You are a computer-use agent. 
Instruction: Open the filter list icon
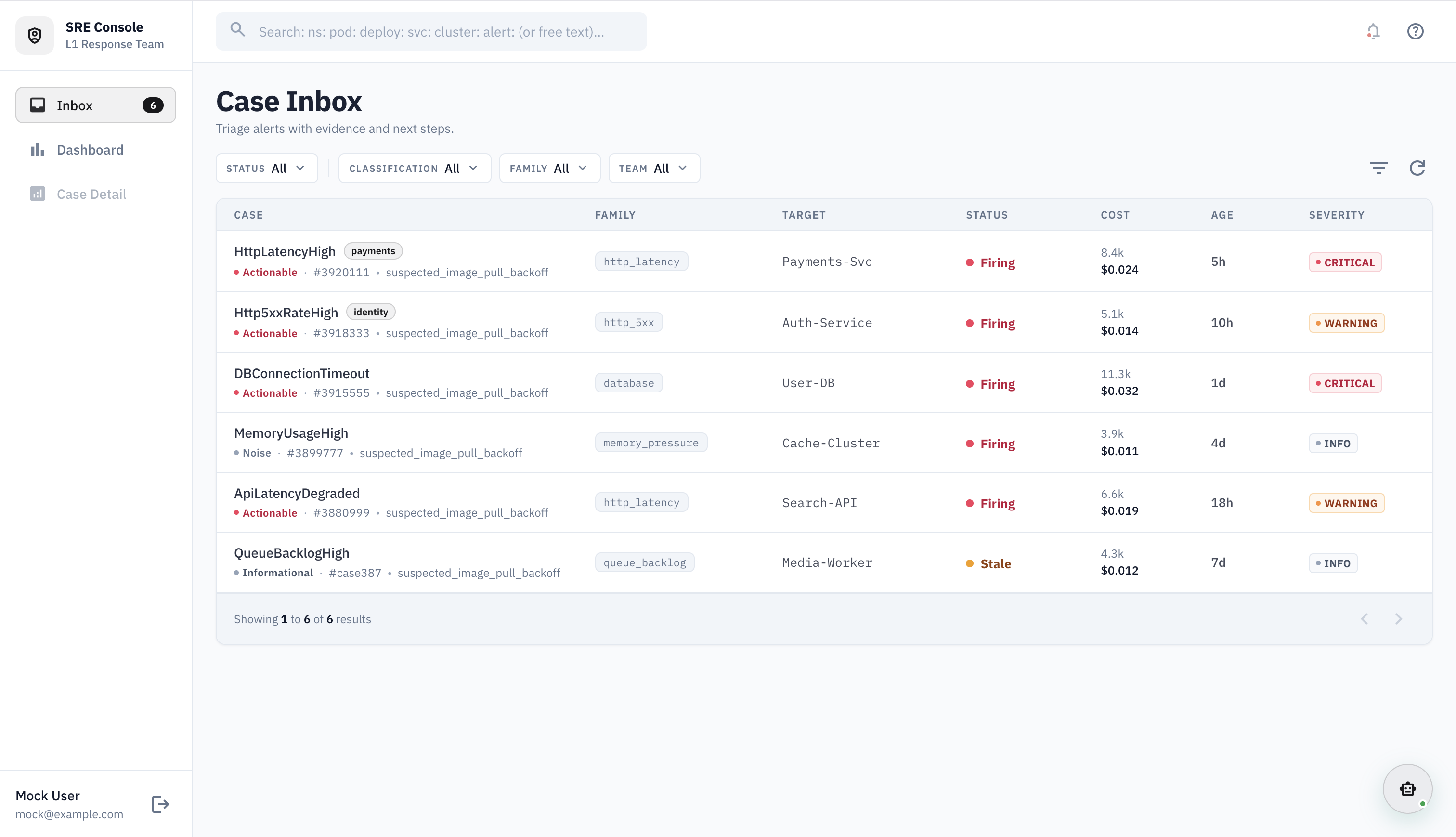pos(1378,168)
